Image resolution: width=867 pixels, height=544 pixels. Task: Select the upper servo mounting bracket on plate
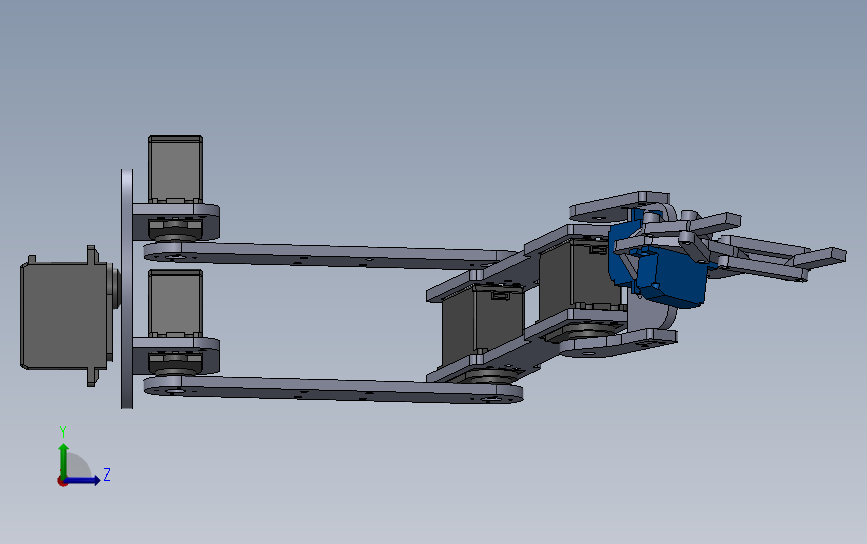pyautogui.click(x=176, y=221)
